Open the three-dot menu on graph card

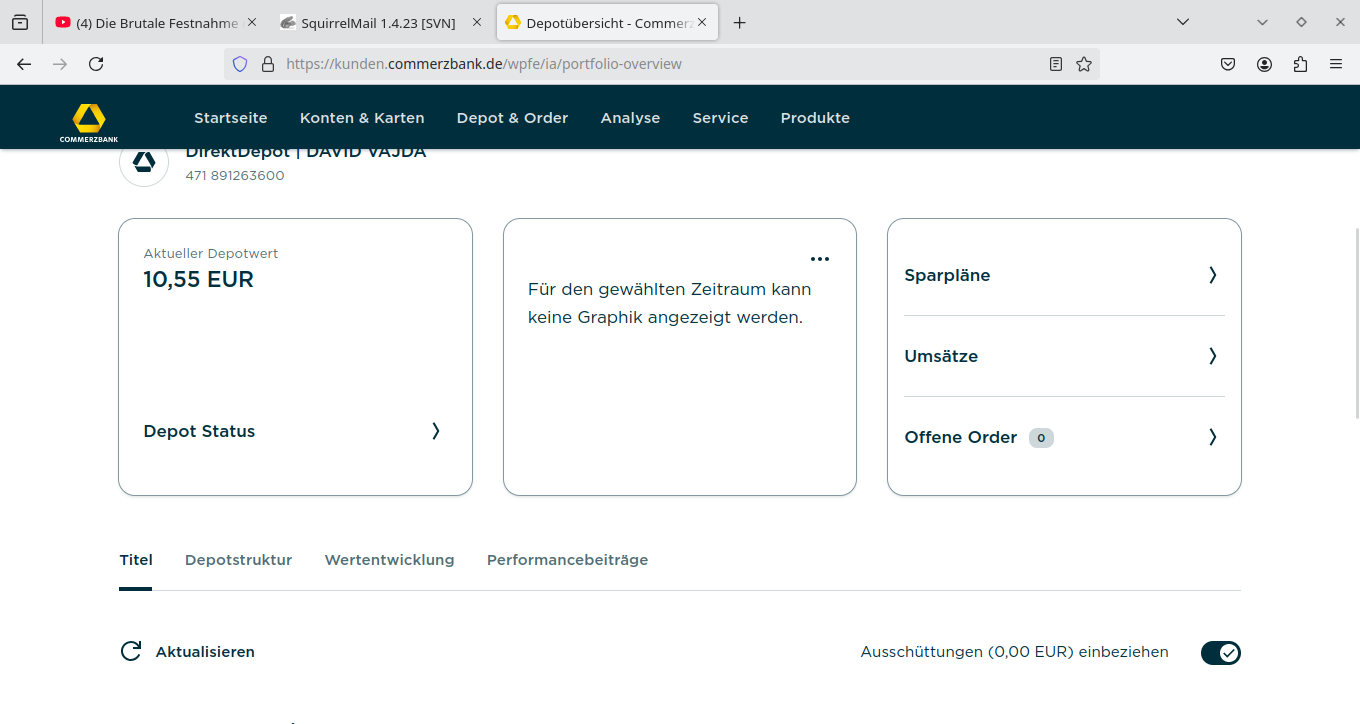820,259
